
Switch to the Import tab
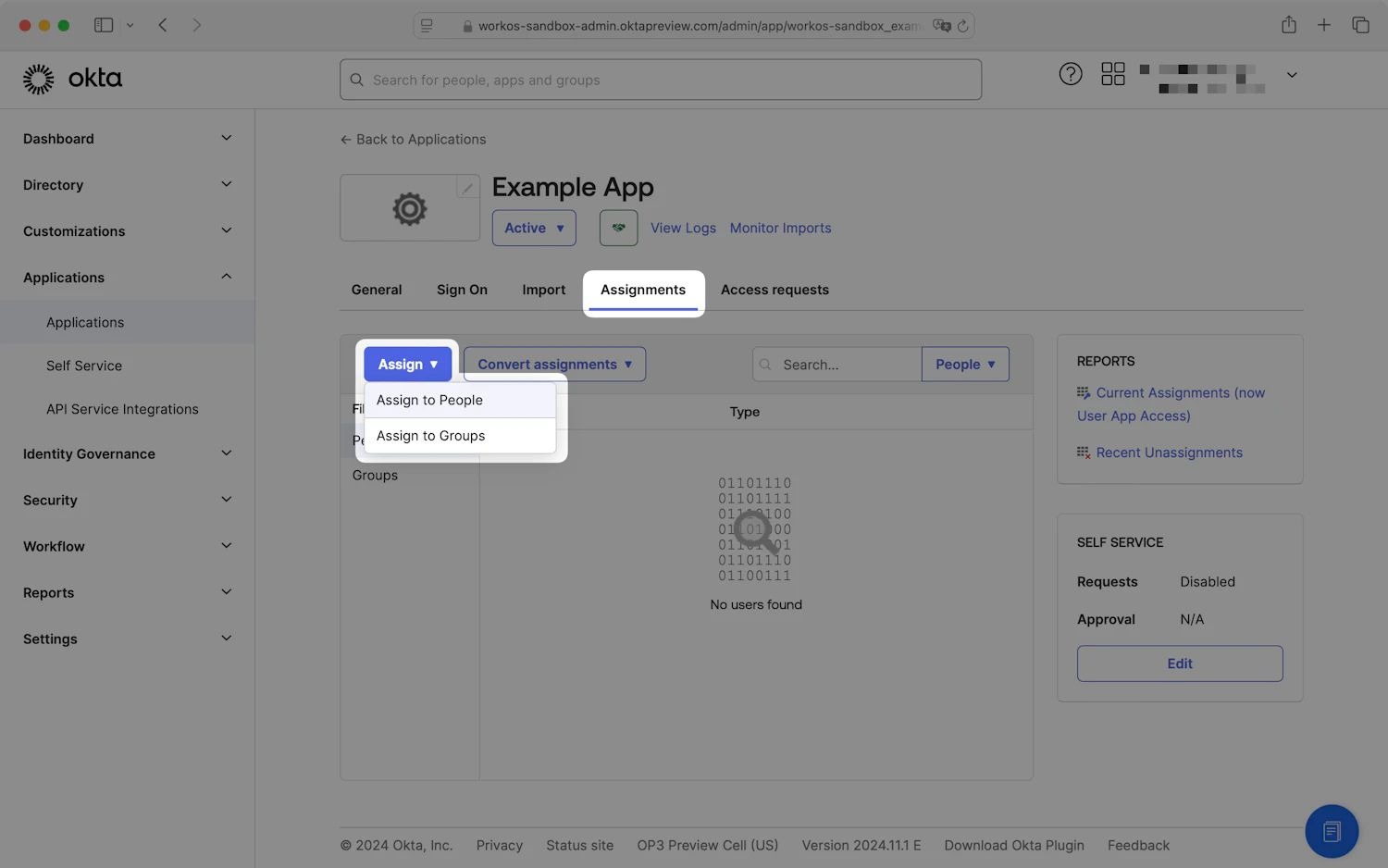pos(543,290)
